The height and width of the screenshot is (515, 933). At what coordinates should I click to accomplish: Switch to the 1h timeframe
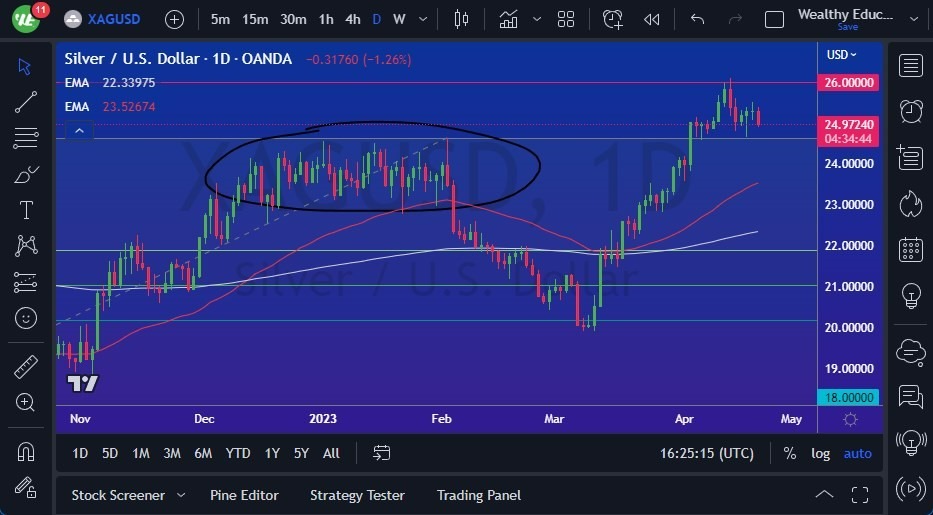(326, 20)
